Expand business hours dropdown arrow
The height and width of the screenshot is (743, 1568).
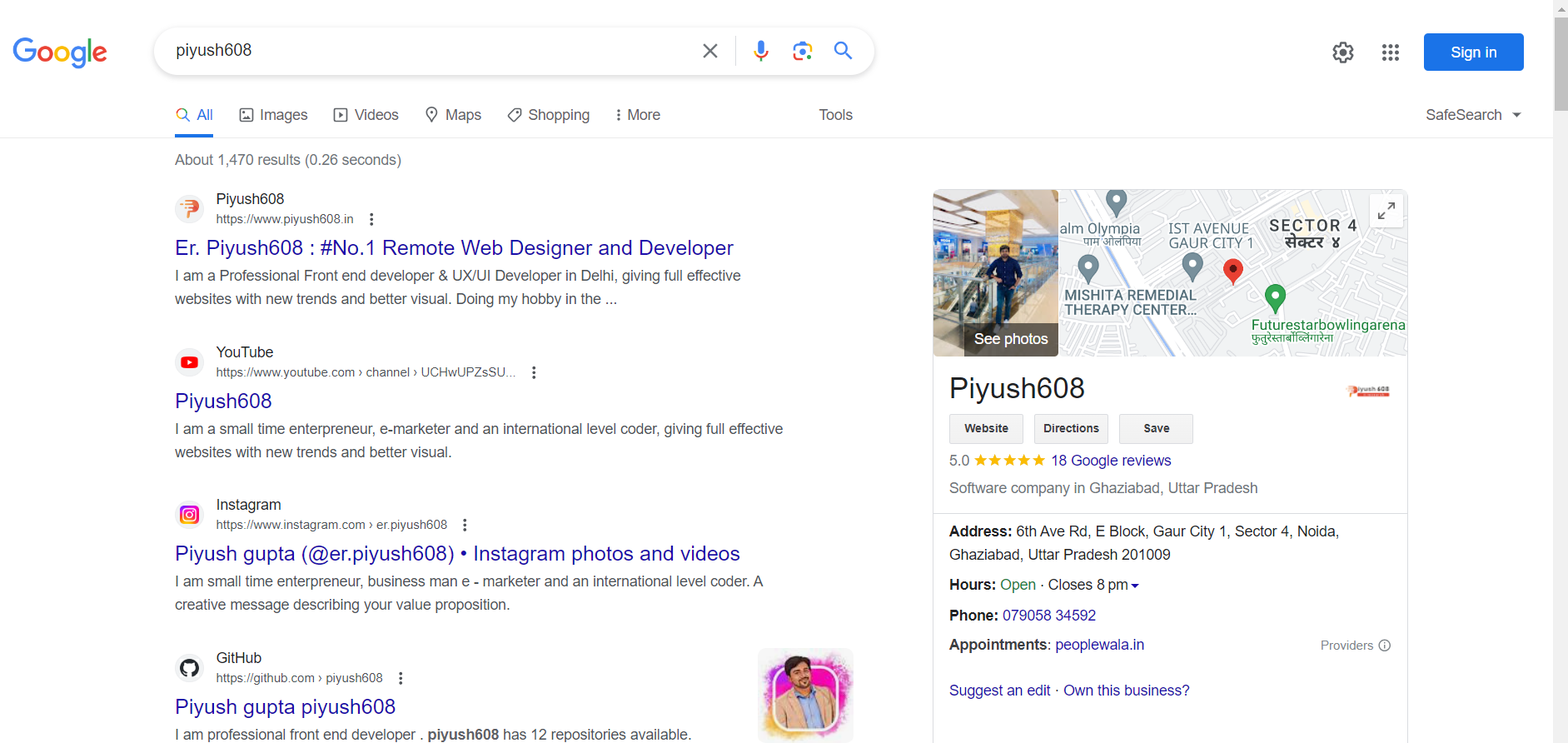click(x=1135, y=586)
